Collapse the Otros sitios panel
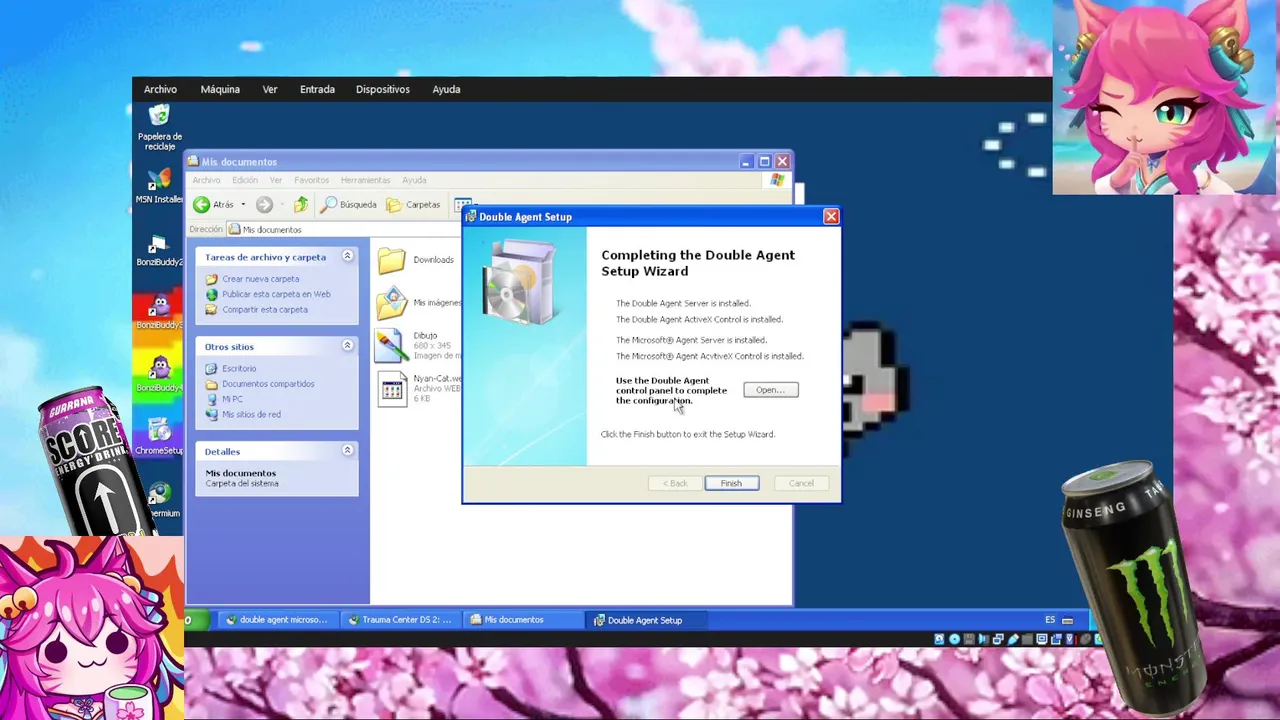The height and width of the screenshot is (720, 1280). tap(348, 345)
